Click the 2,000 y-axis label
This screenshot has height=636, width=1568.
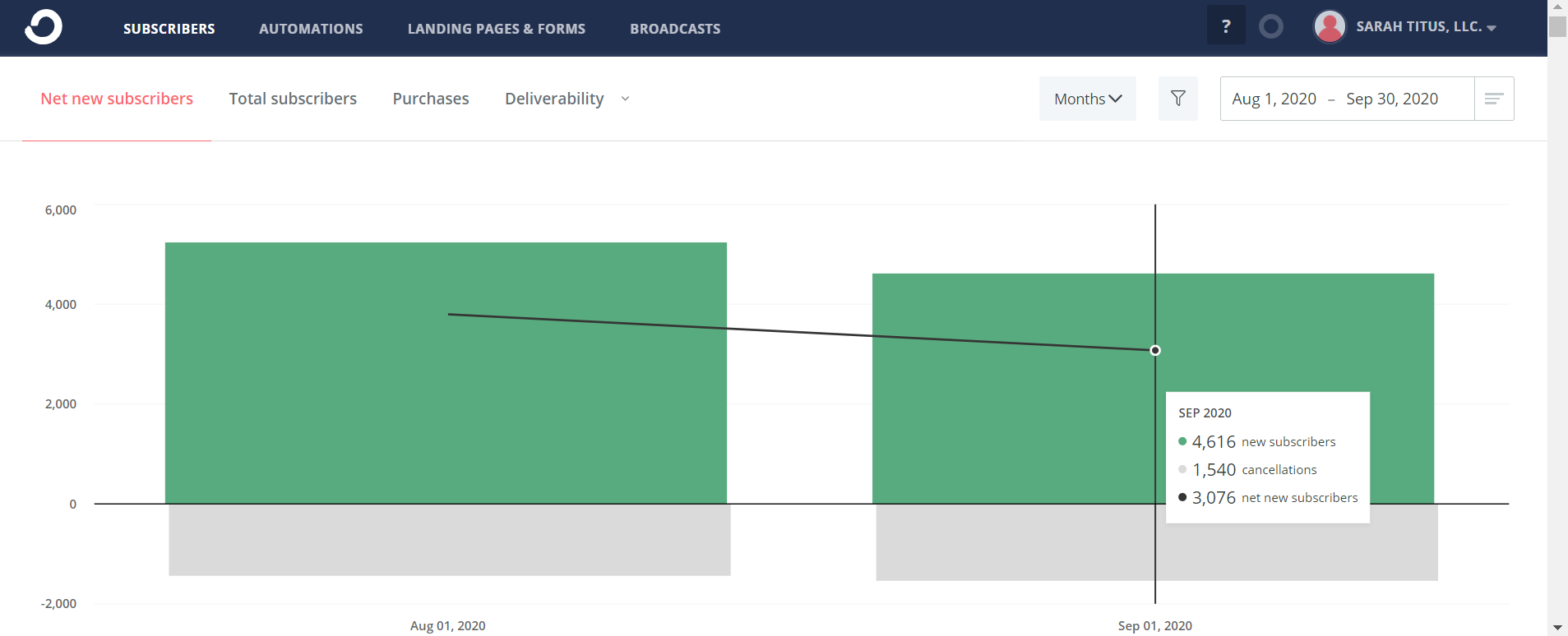(61, 404)
